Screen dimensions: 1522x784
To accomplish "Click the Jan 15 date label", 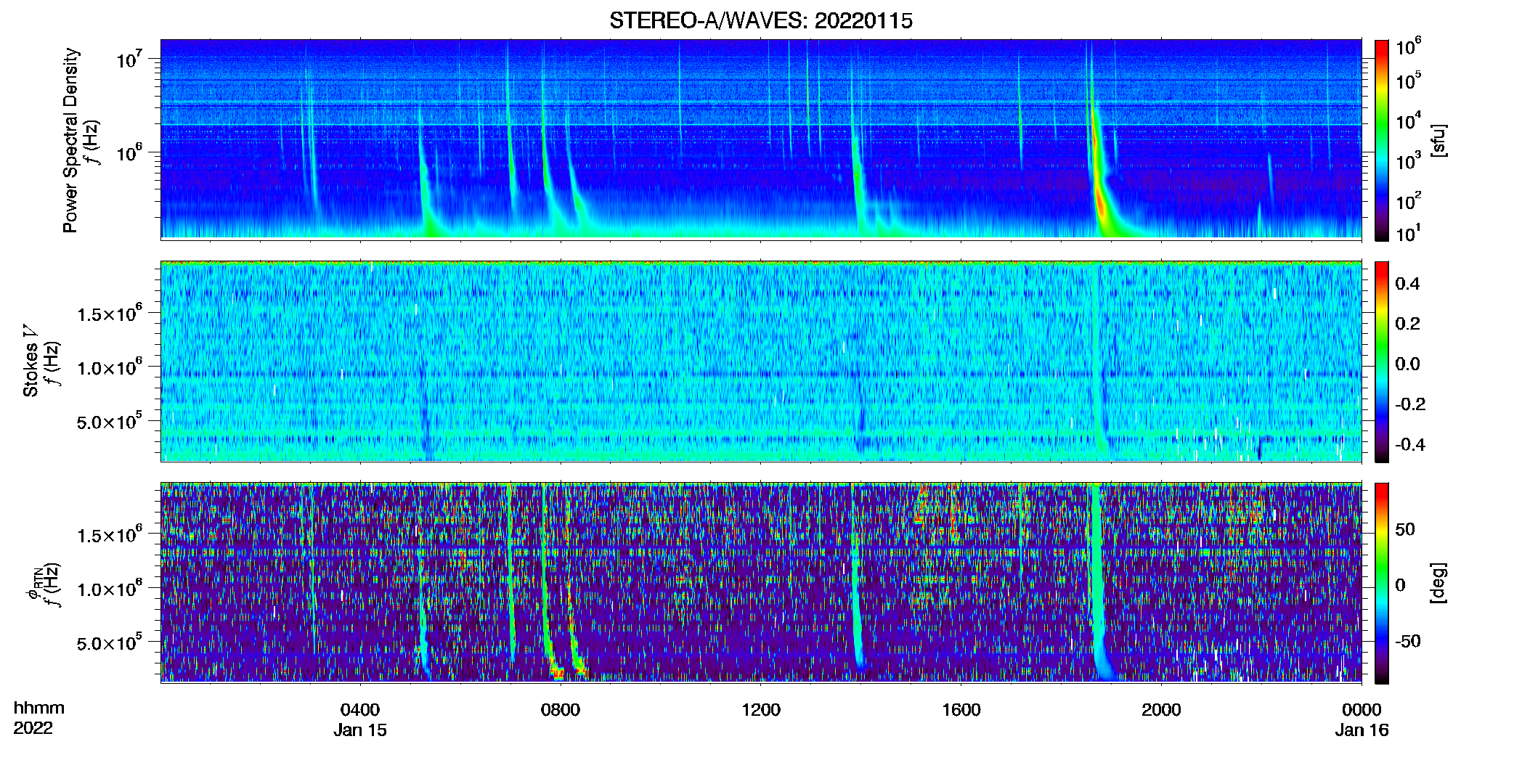I will [x=360, y=730].
